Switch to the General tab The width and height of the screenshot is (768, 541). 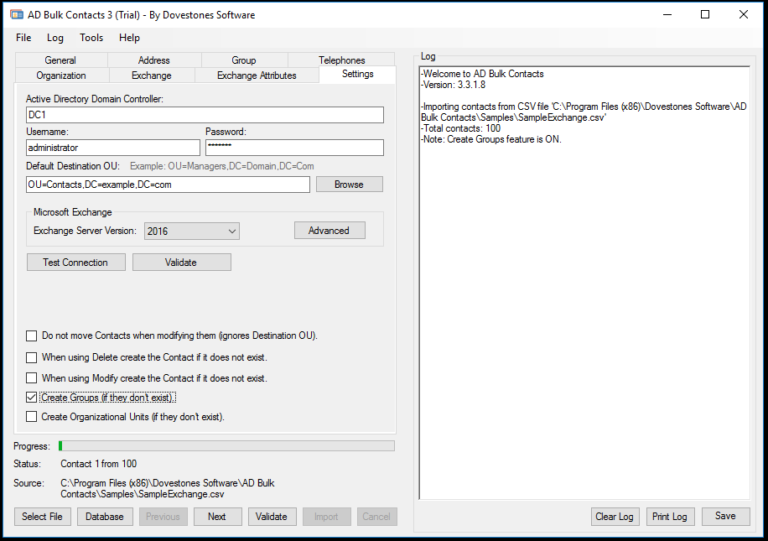60,60
